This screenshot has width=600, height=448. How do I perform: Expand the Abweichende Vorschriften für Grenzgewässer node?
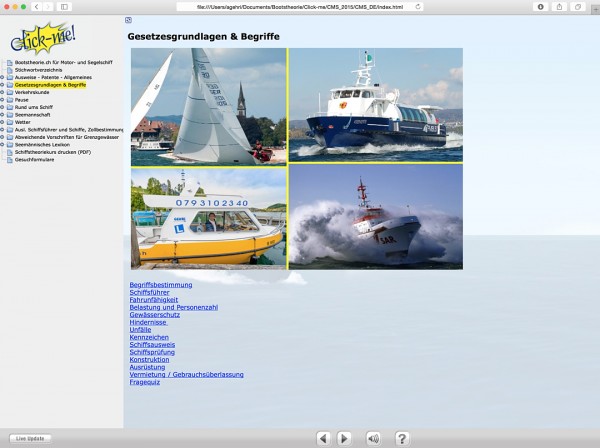[x=2, y=137]
